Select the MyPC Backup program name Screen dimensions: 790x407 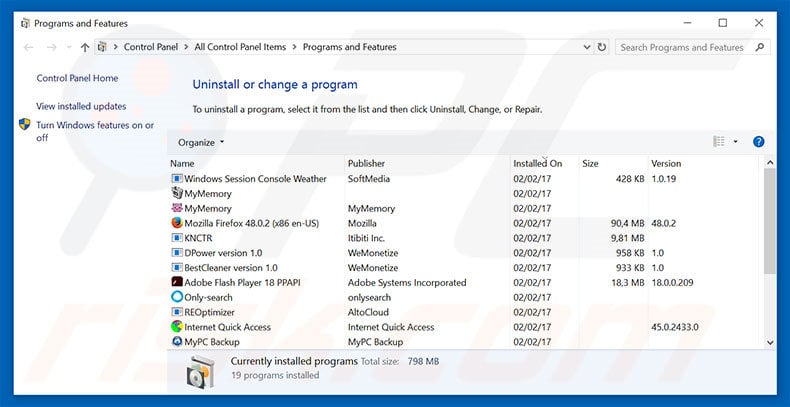click(x=212, y=342)
